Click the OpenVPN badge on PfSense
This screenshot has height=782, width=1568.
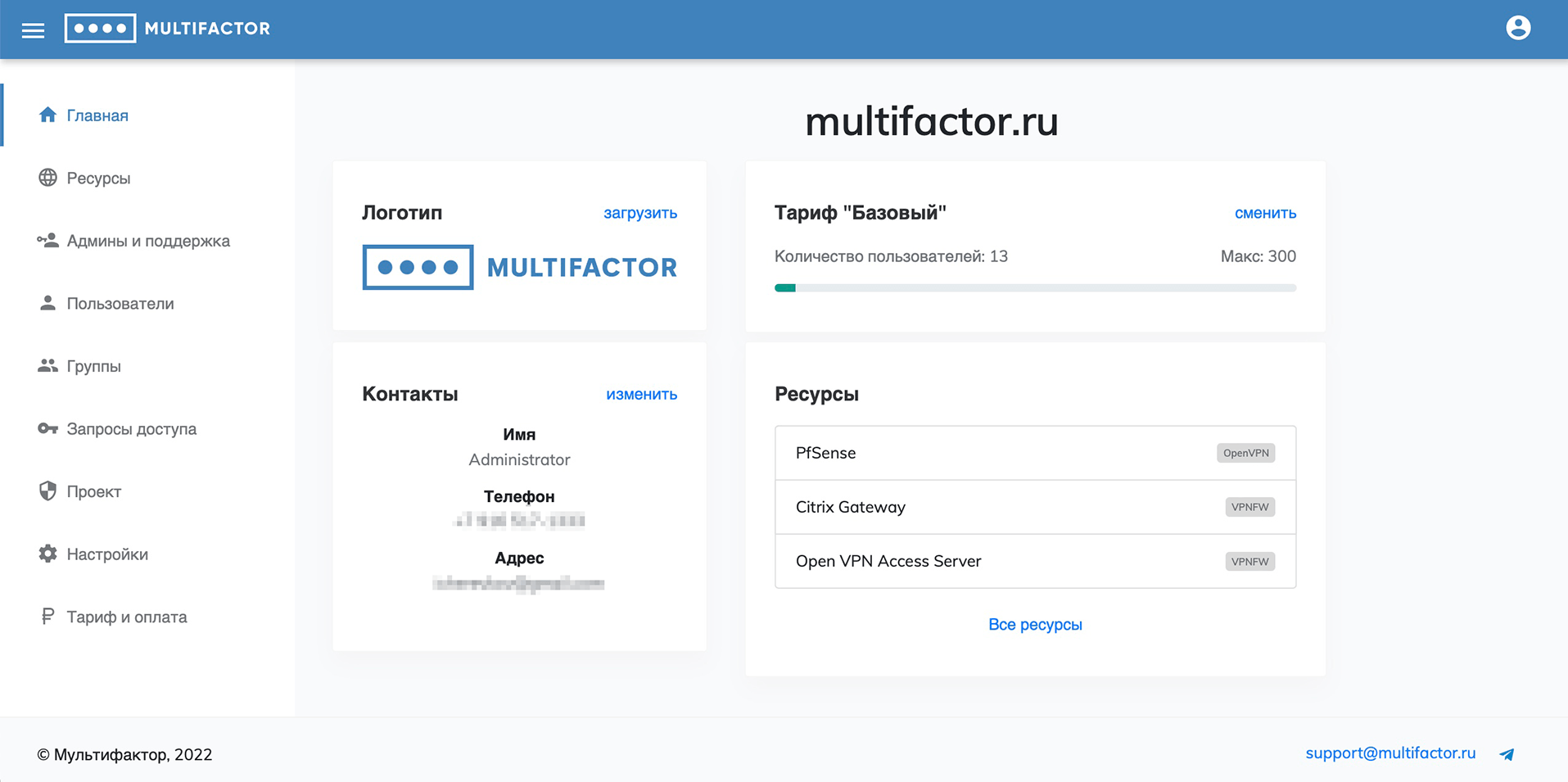point(1245,453)
